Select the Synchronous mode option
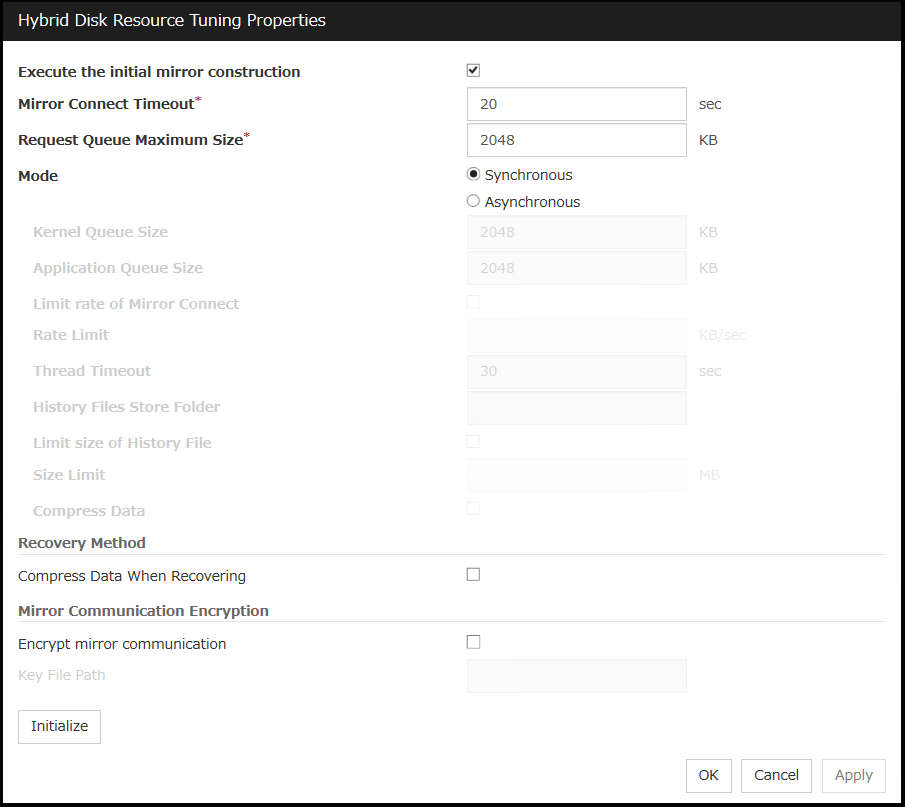This screenshot has width=905, height=807. (474, 175)
